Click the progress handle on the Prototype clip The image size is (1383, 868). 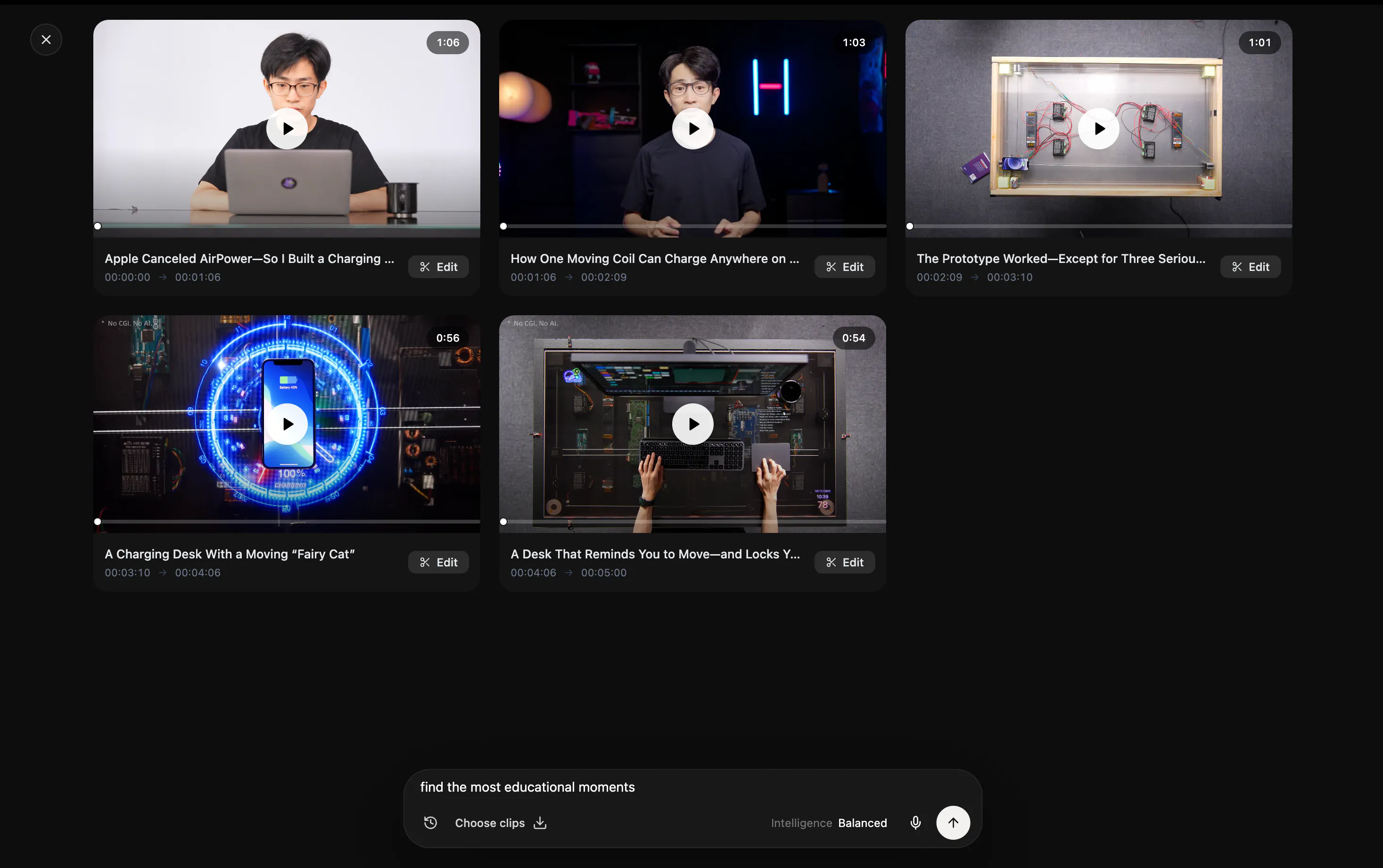pos(909,226)
